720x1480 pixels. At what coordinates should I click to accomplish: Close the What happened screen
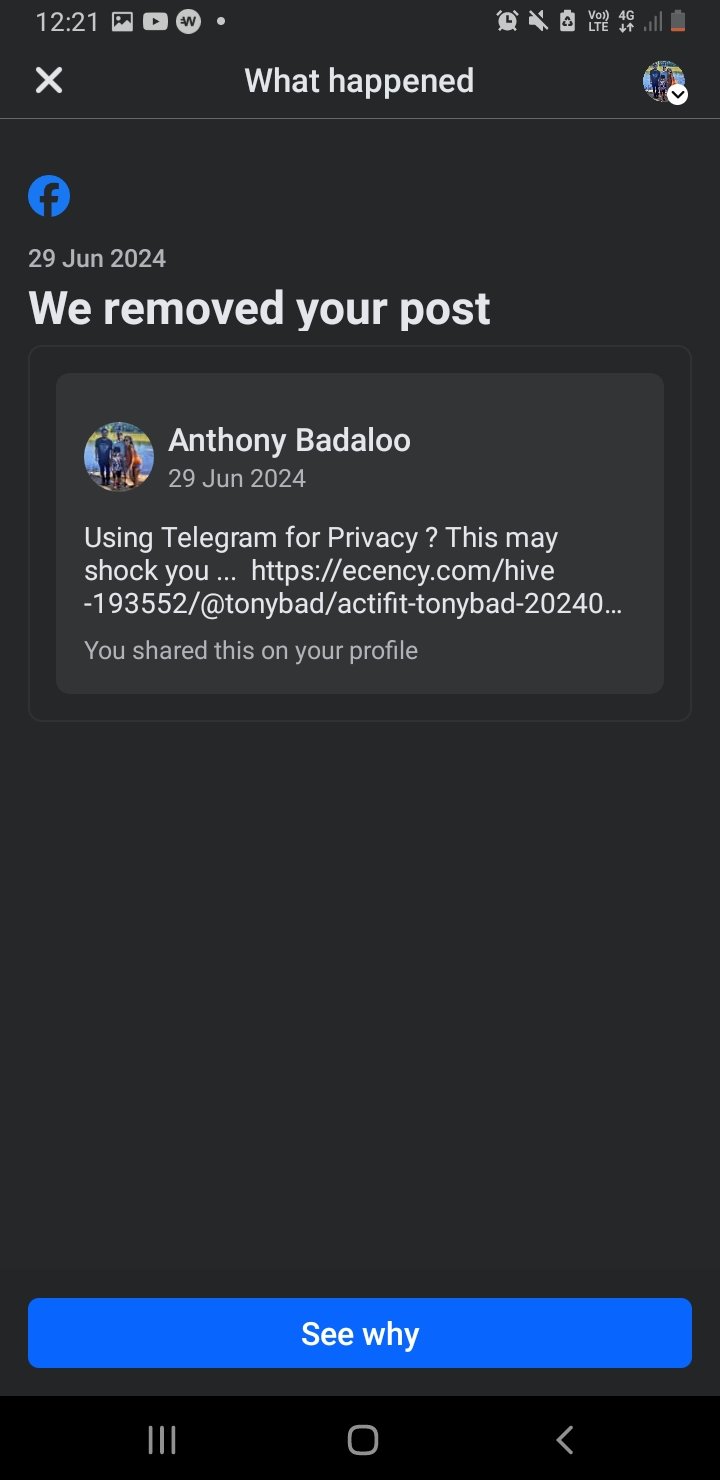tap(48, 80)
